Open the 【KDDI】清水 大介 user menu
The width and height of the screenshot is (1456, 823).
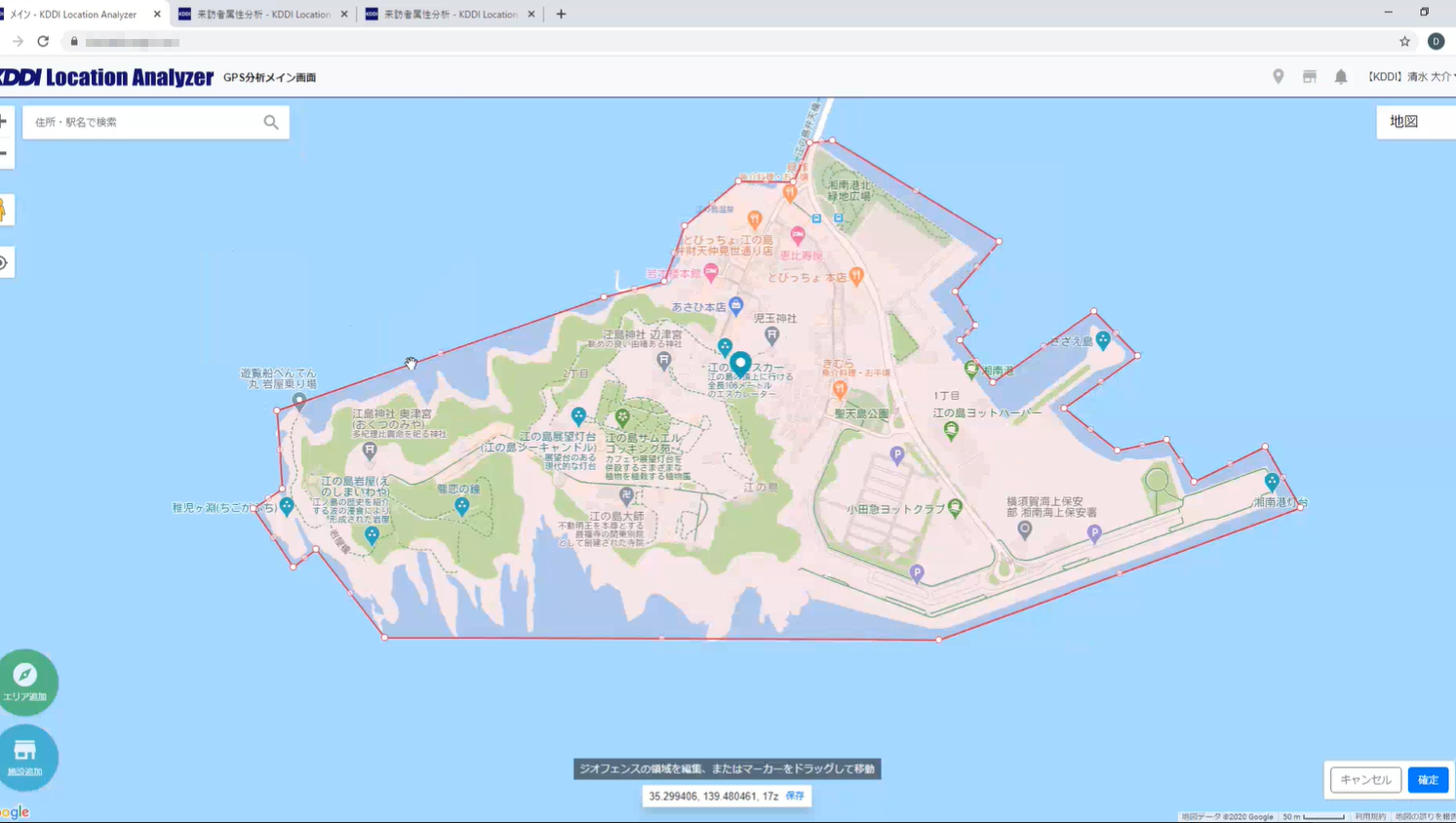pyautogui.click(x=1410, y=77)
